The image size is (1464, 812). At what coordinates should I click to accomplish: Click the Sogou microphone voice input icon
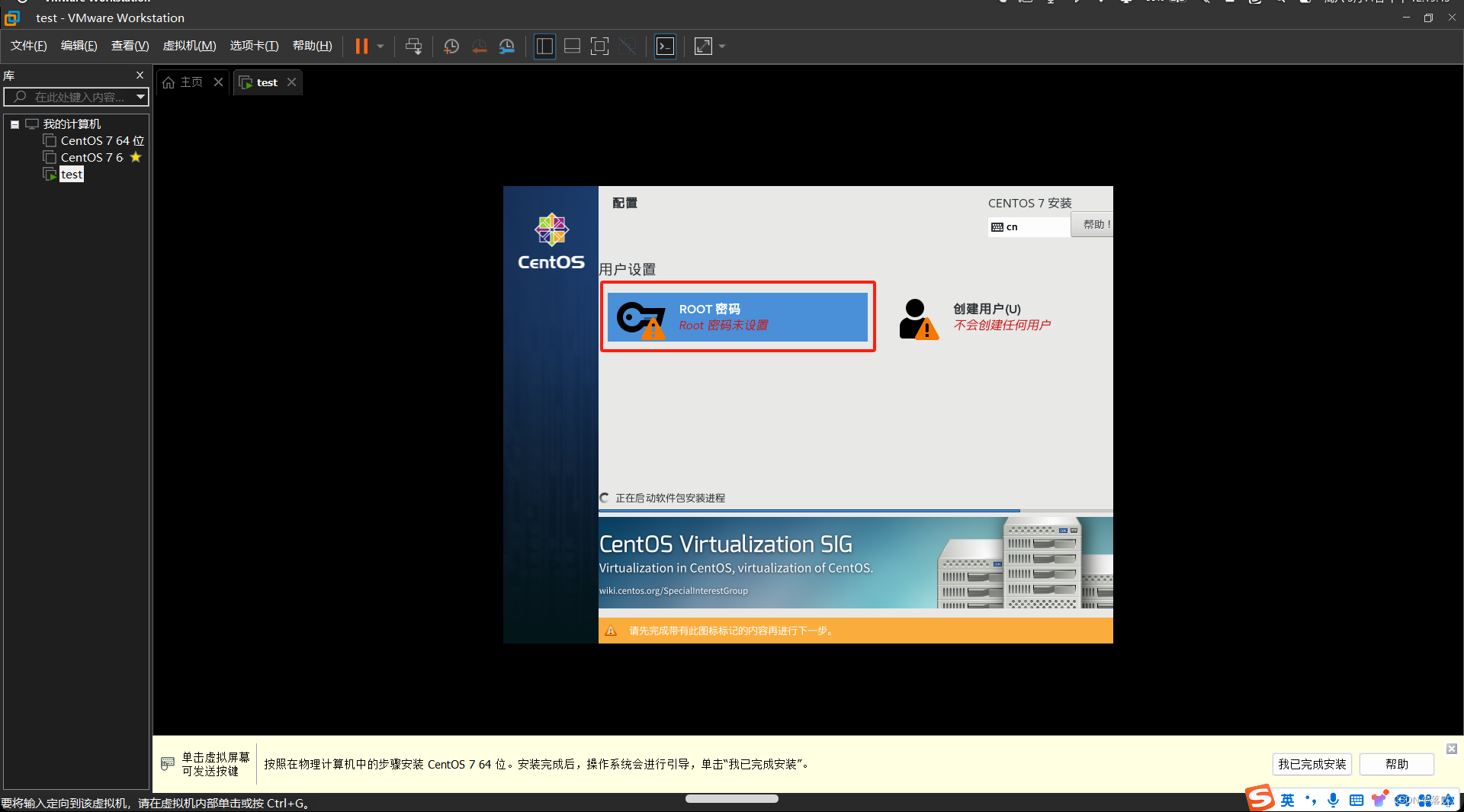click(1333, 800)
